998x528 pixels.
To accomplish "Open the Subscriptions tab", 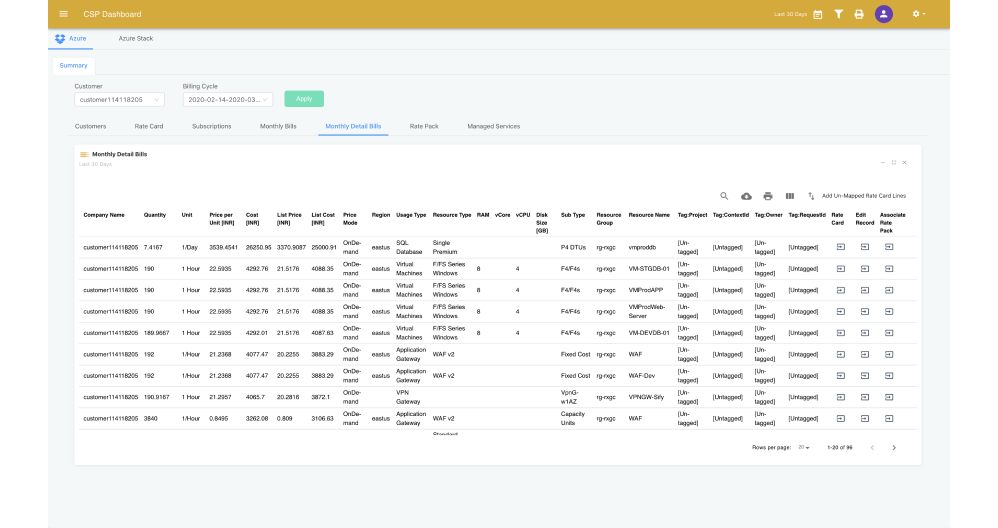I will tap(211, 127).
